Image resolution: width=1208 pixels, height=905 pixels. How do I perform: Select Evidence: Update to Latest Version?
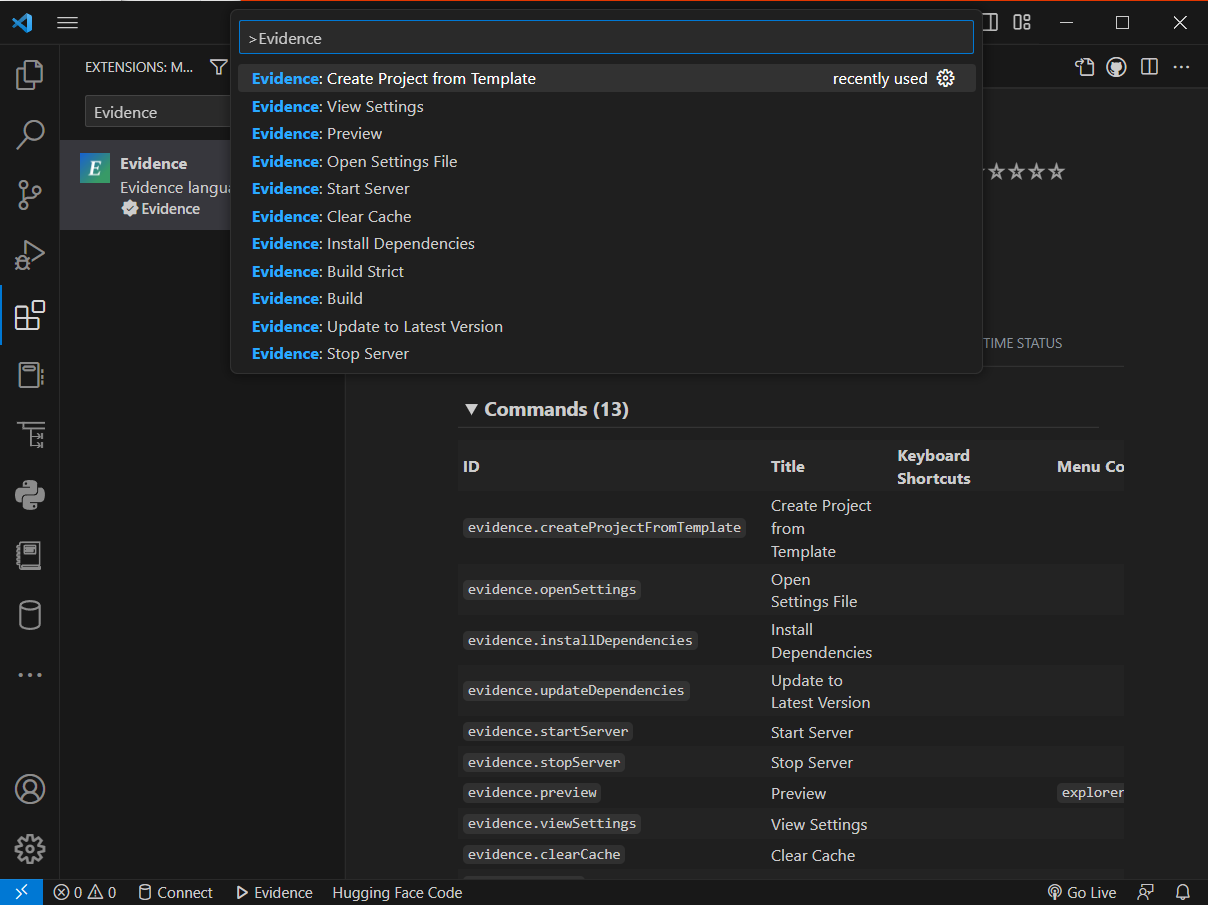(x=606, y=326)
